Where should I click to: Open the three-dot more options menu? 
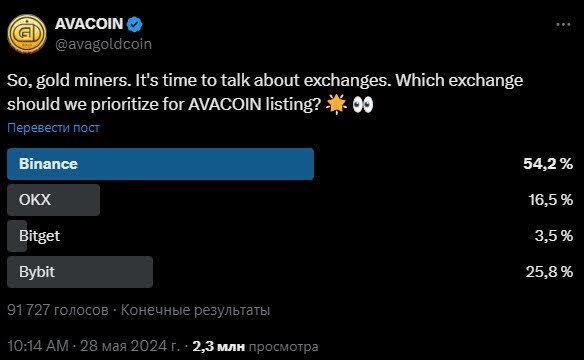[563, 25]
